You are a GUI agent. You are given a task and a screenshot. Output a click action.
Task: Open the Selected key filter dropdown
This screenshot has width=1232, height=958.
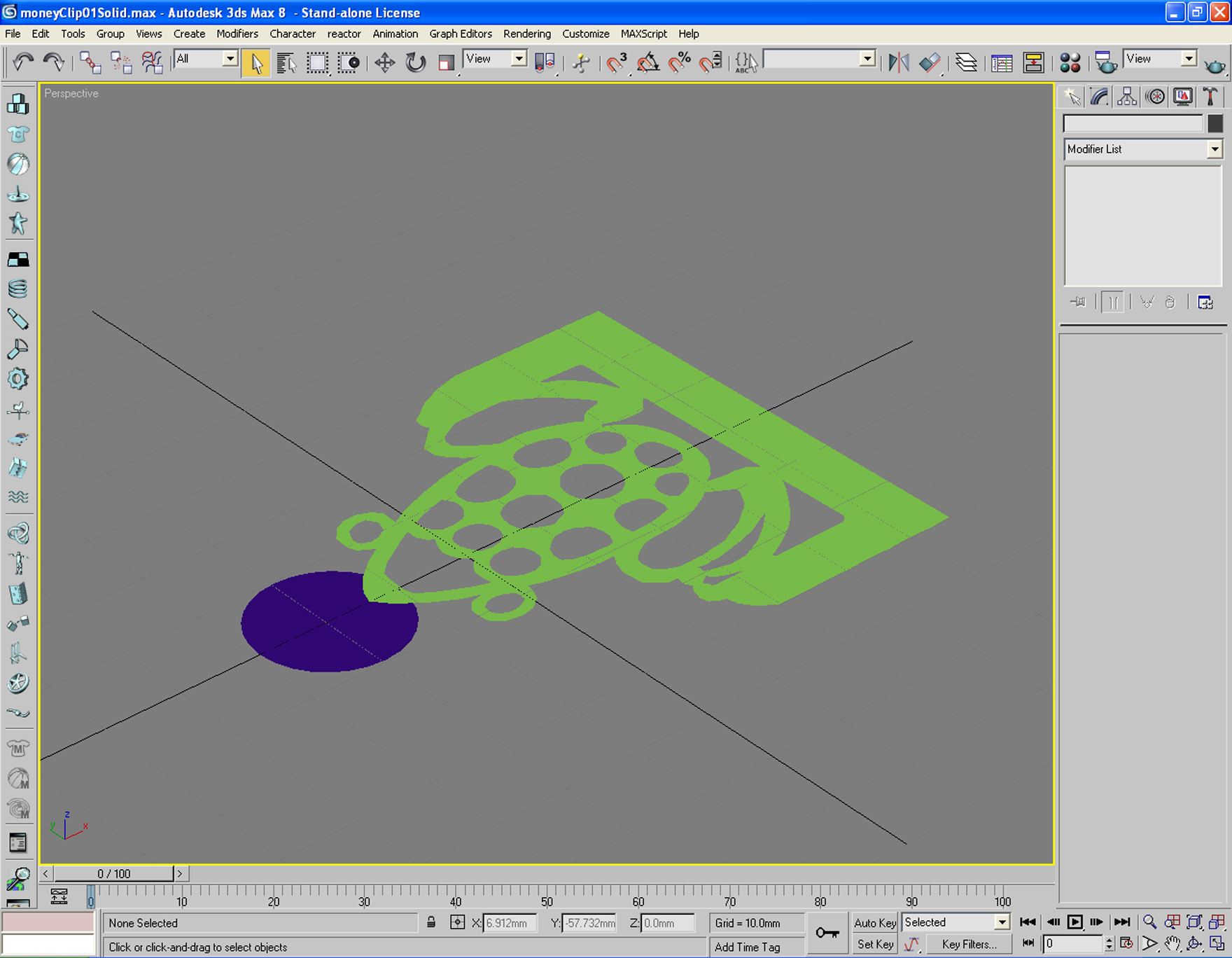955,922
